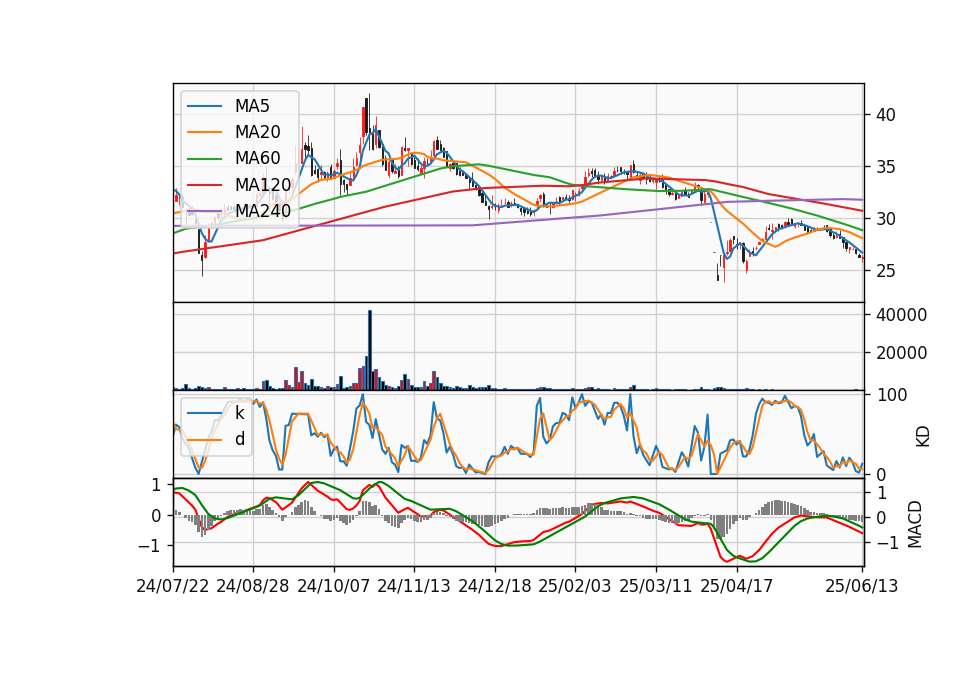The height and width of the screenshot is (690, 960).
Task: Click the tallest volume bar spike
Action: click(x=370, y=350)
